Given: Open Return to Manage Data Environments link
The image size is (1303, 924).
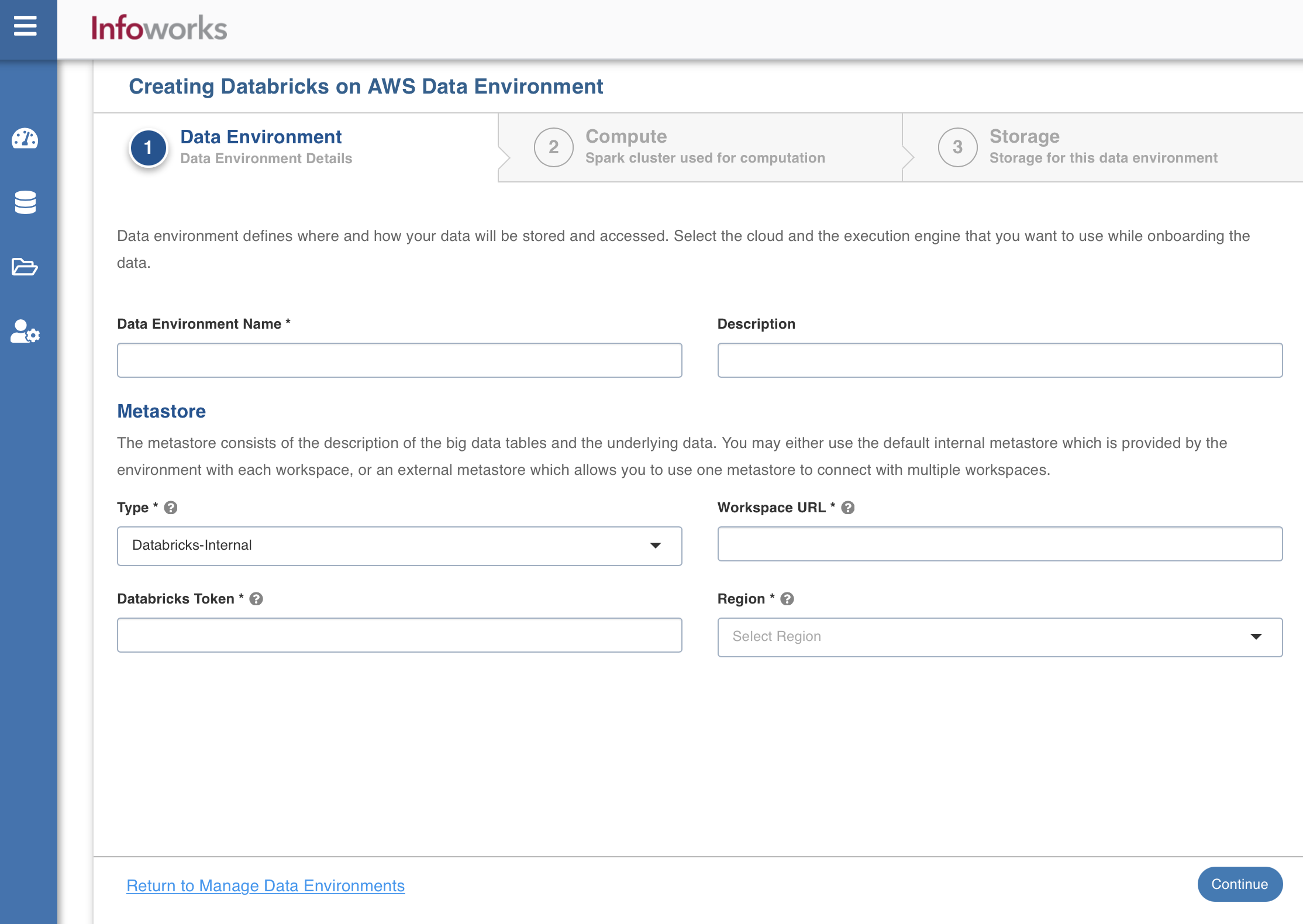Looking at the screenshot, I should (266, 885).
